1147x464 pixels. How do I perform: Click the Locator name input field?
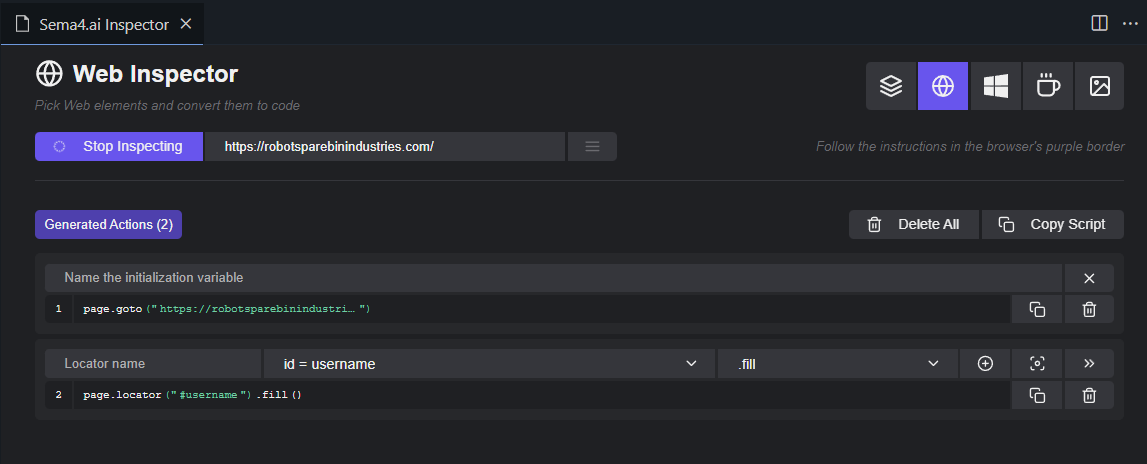[x=153, y=364]
